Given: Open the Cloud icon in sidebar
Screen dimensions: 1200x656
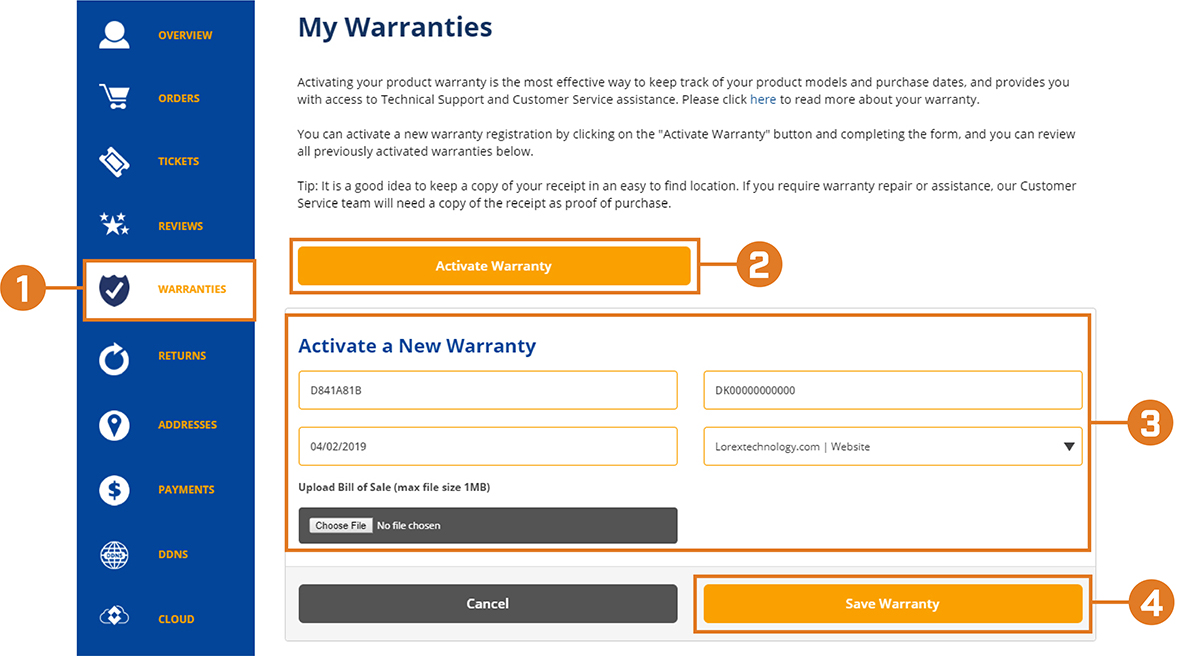Looking at the screenshot, I should 114,618.
